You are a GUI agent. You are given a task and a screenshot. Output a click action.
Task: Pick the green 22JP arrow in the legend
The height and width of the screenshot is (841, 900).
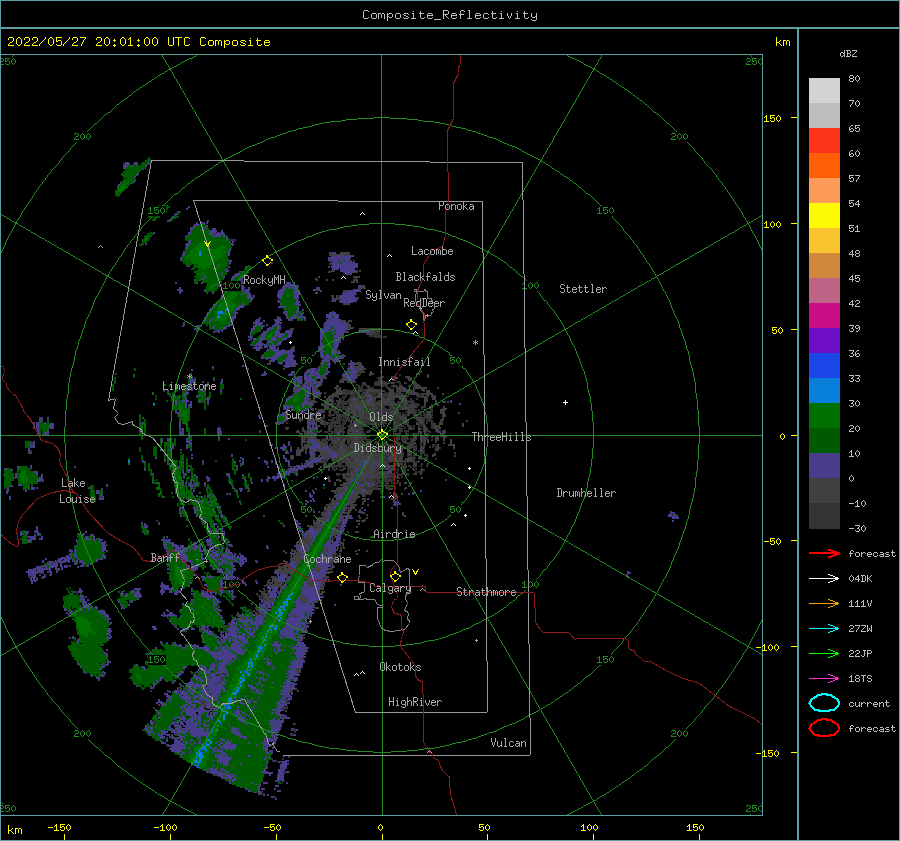click(x=824, y=653)
